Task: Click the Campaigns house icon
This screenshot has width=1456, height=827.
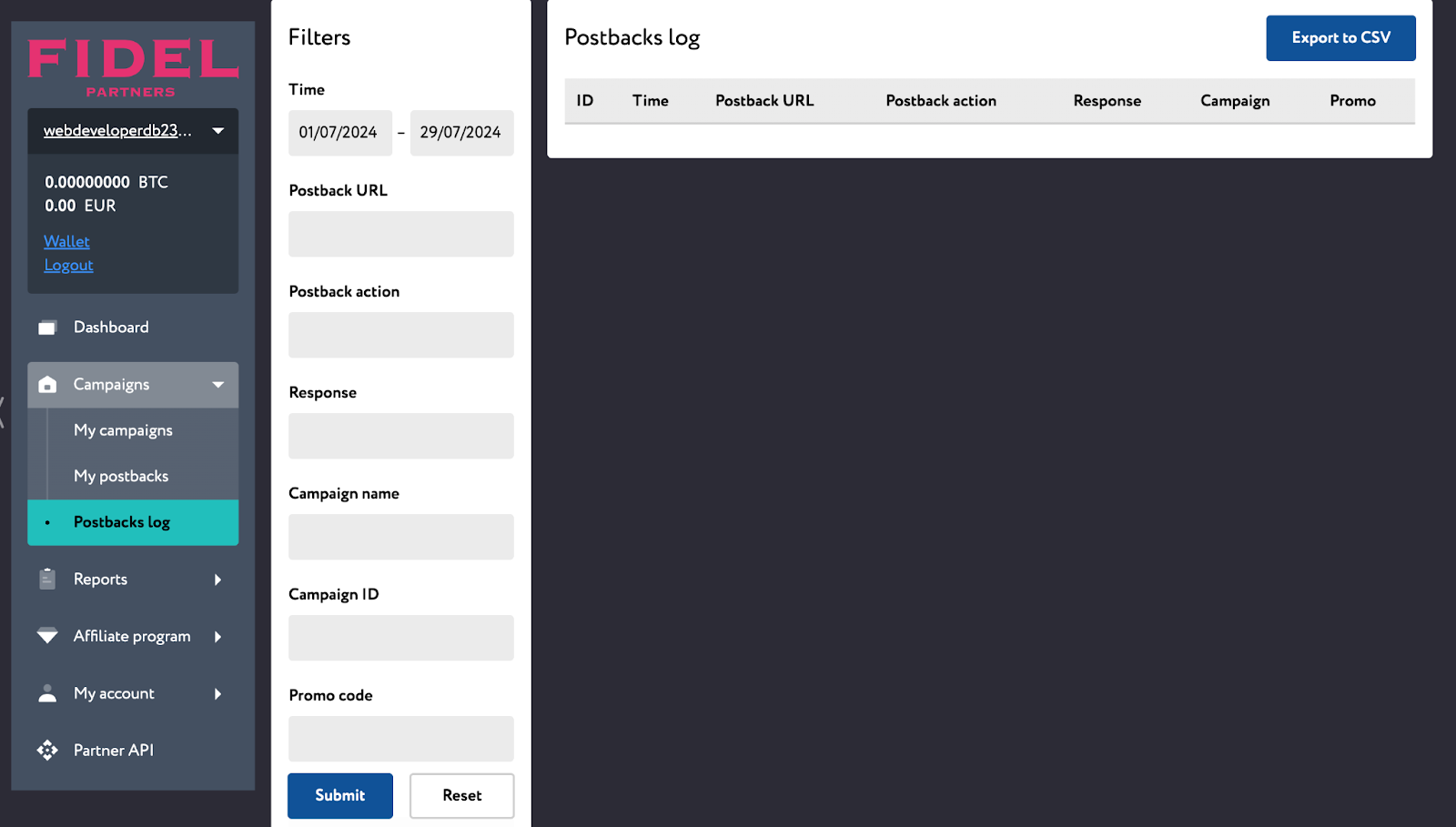Action: [x=47, y=385]
